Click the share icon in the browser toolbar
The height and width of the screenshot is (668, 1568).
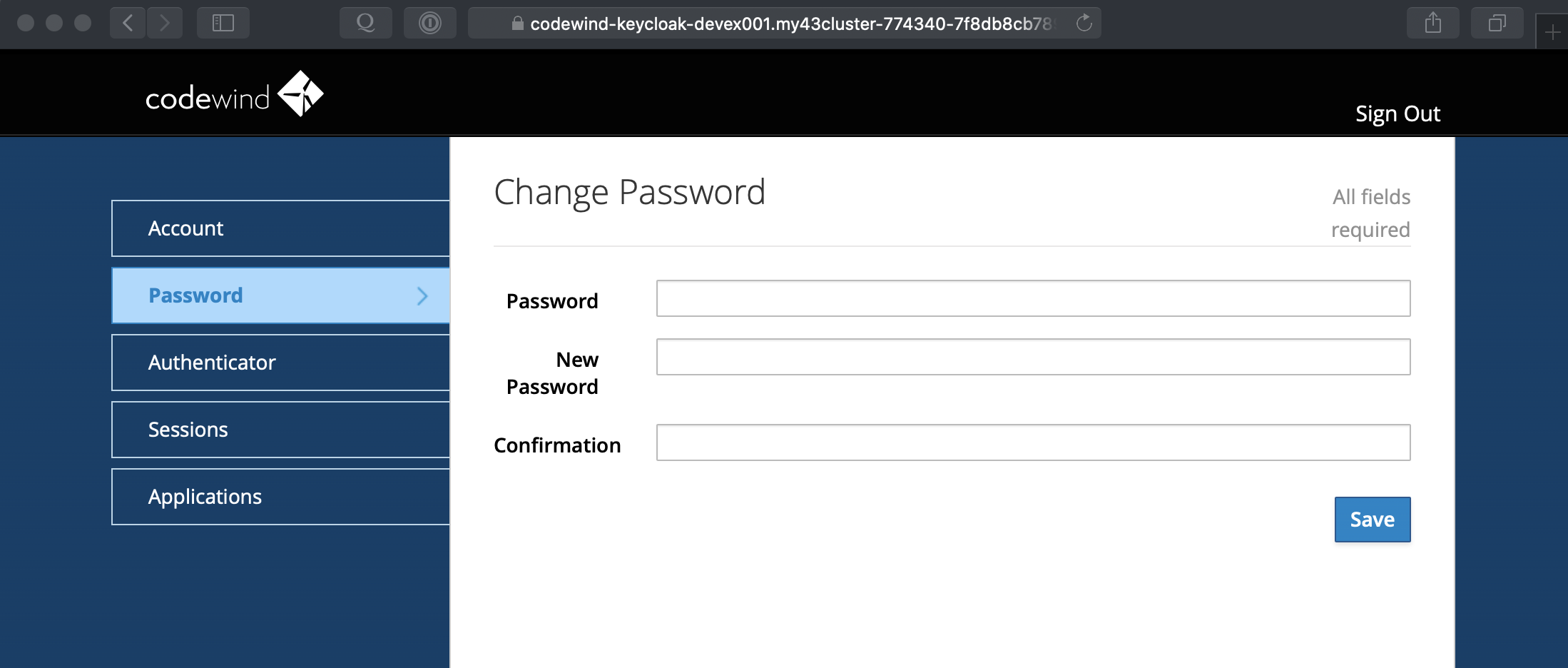[x=1432, y=23]
